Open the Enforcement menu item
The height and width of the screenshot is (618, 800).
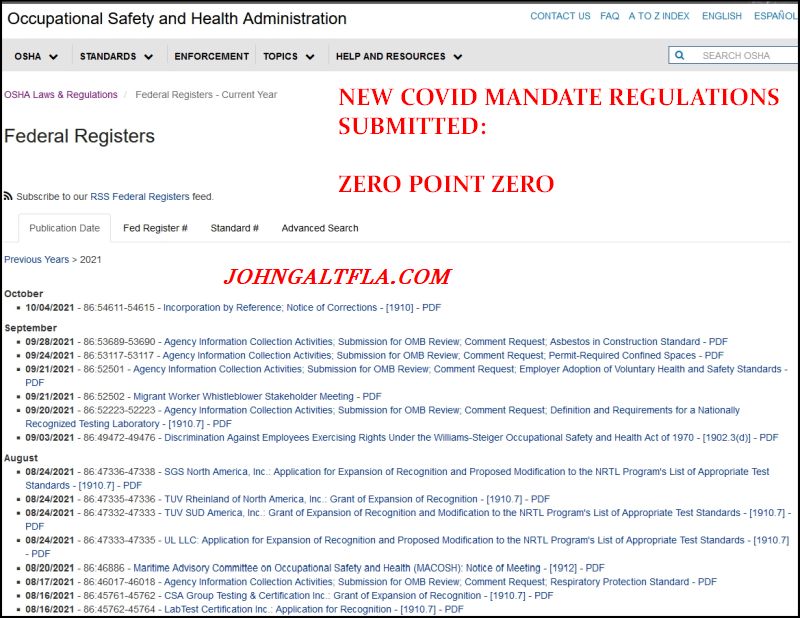211,57
